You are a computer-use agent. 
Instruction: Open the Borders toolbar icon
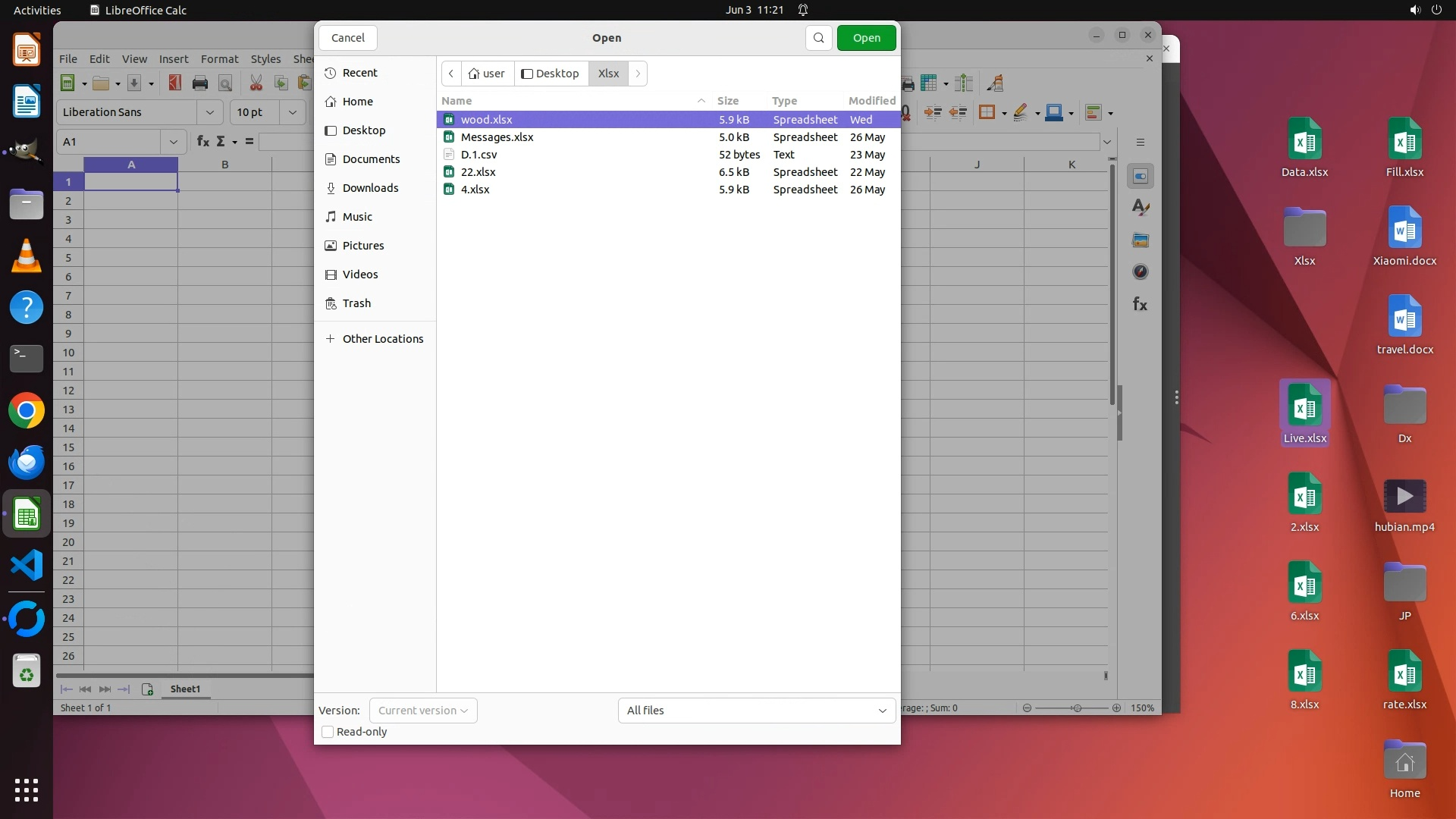point(987,113)
